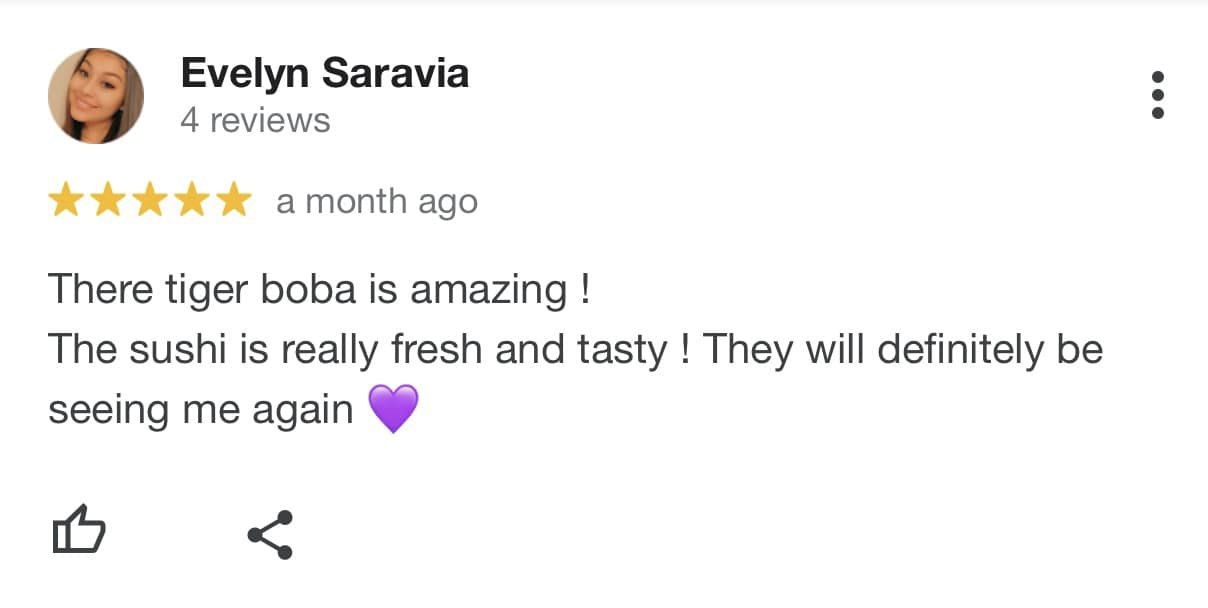Click the 'a month ago' timestamp

377,201
